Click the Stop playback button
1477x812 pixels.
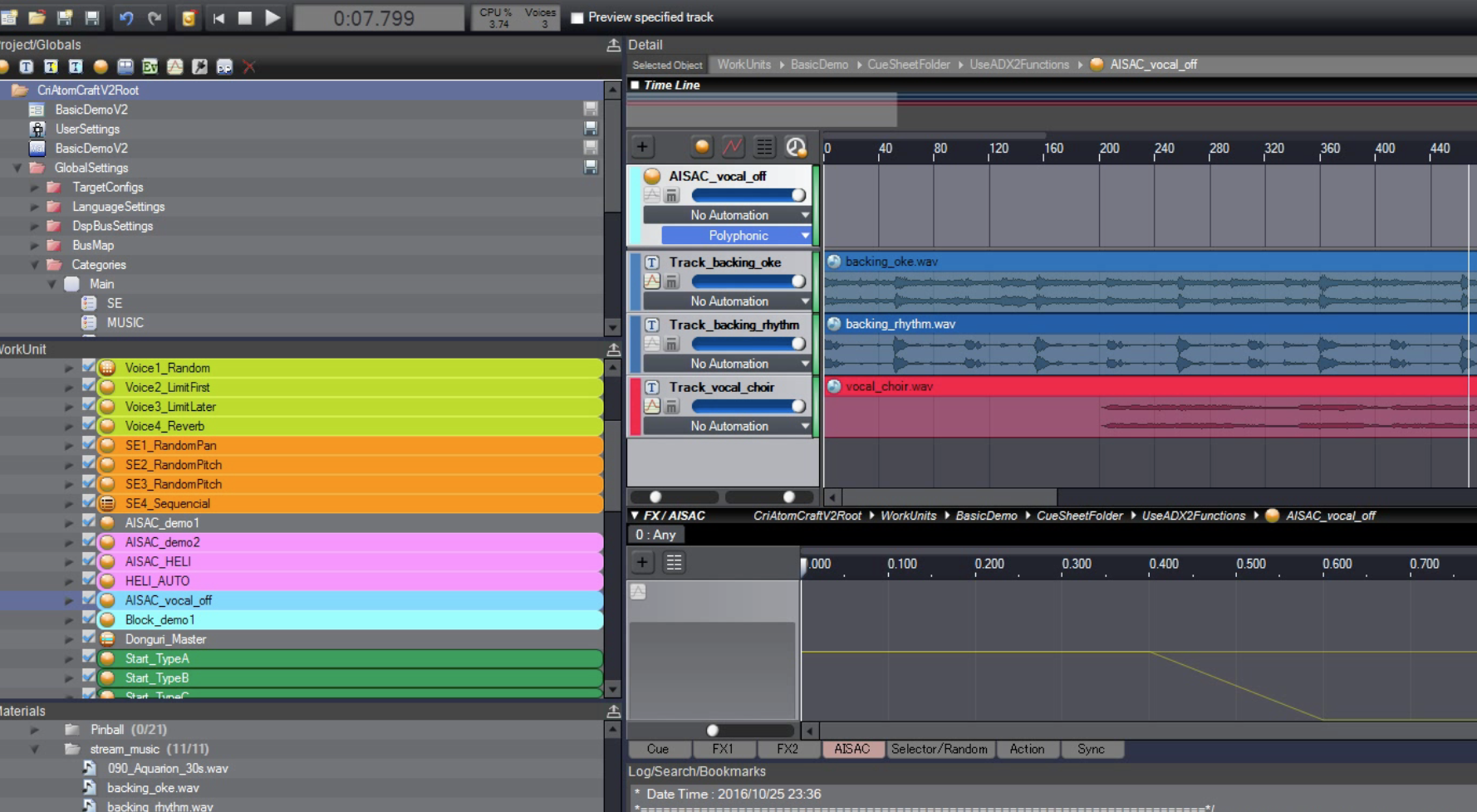pyautogui.click(x=245, y=17)
